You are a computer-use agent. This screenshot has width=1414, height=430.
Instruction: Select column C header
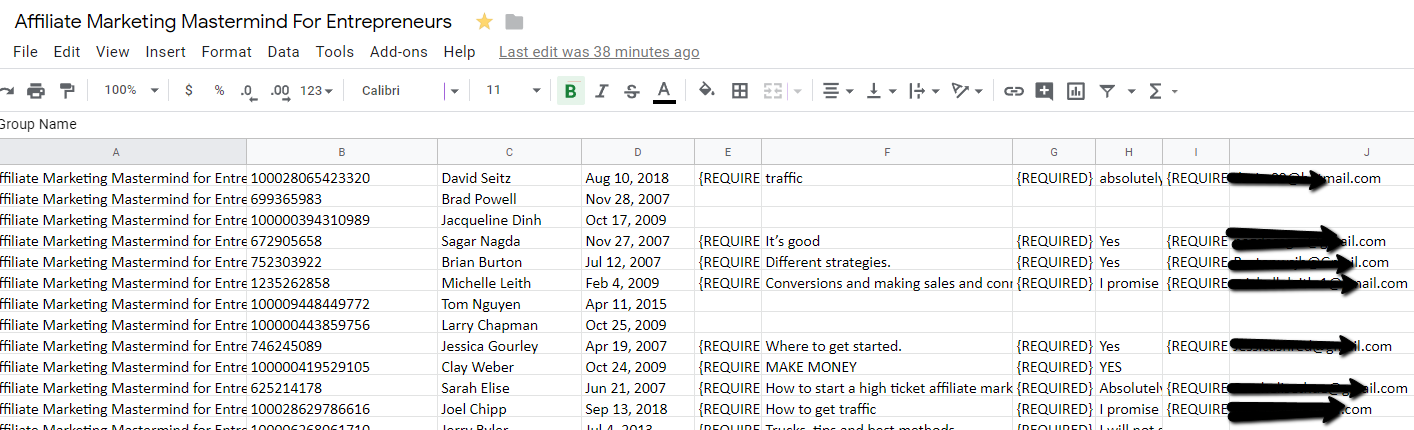click(509, 152)
